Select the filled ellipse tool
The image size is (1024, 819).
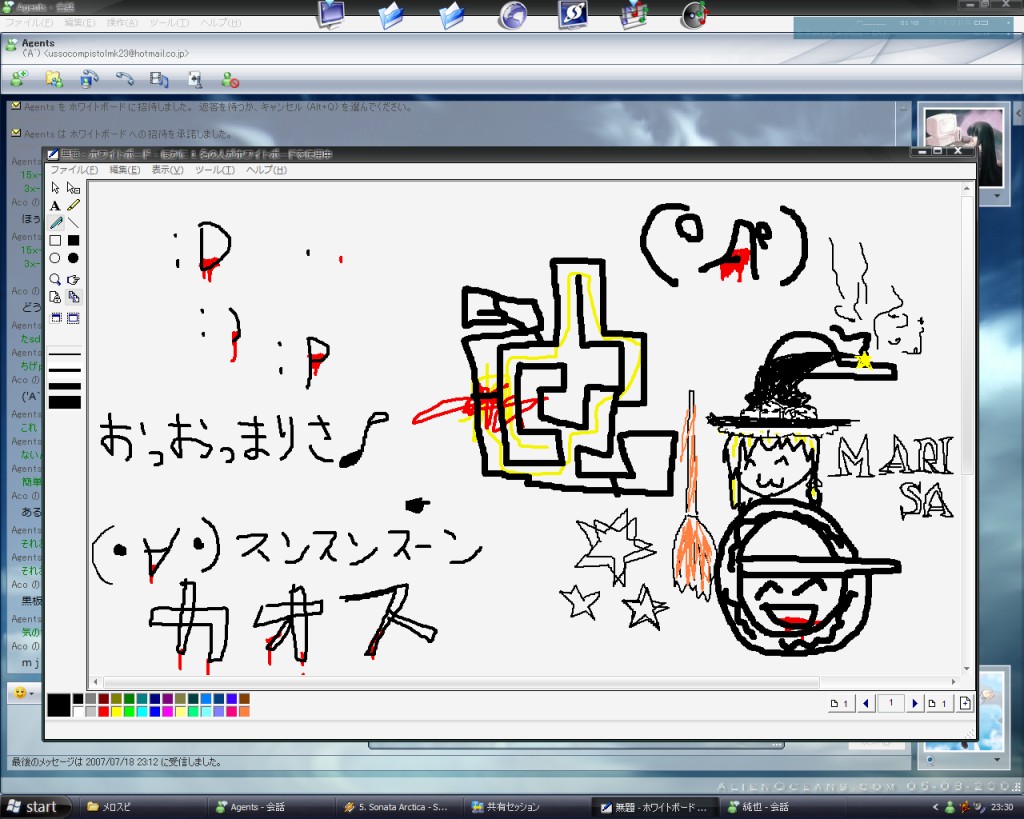(74, 259)
